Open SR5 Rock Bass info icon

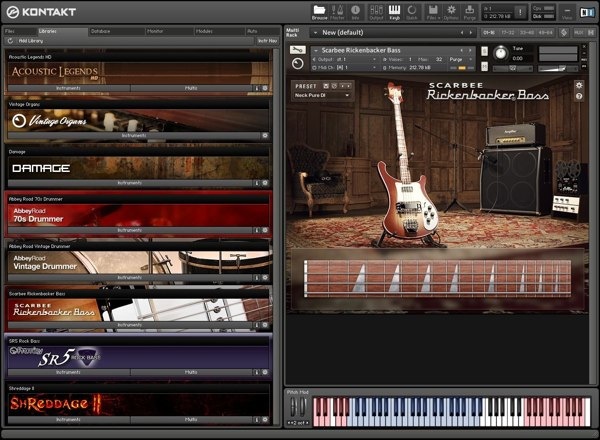[x=257, y=372]
